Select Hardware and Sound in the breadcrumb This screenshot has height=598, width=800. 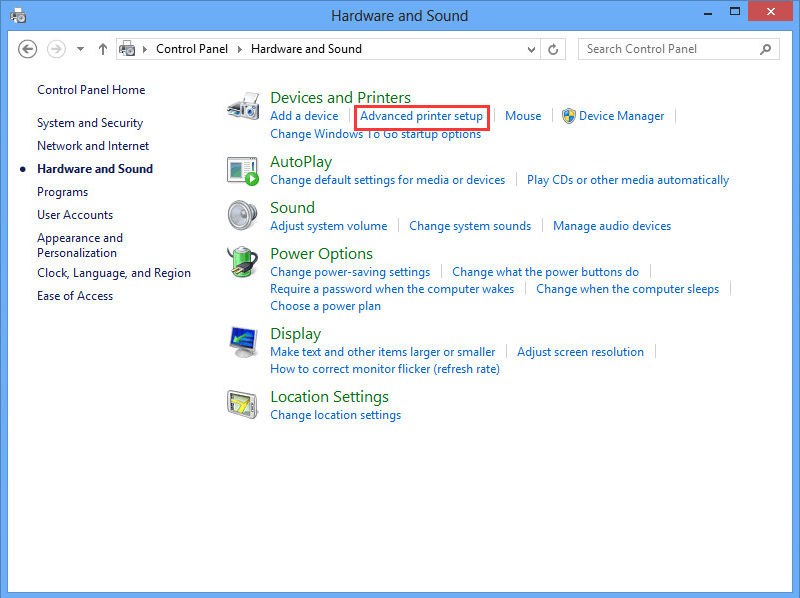(306, 49)
